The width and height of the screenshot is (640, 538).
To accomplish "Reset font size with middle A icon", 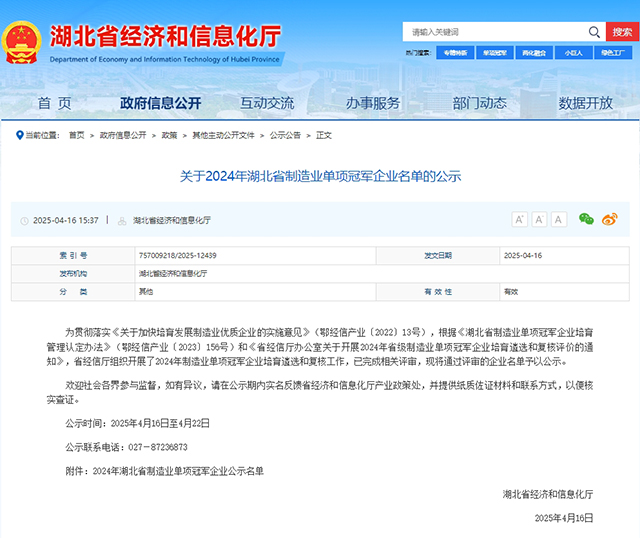I will coord(539,219).
